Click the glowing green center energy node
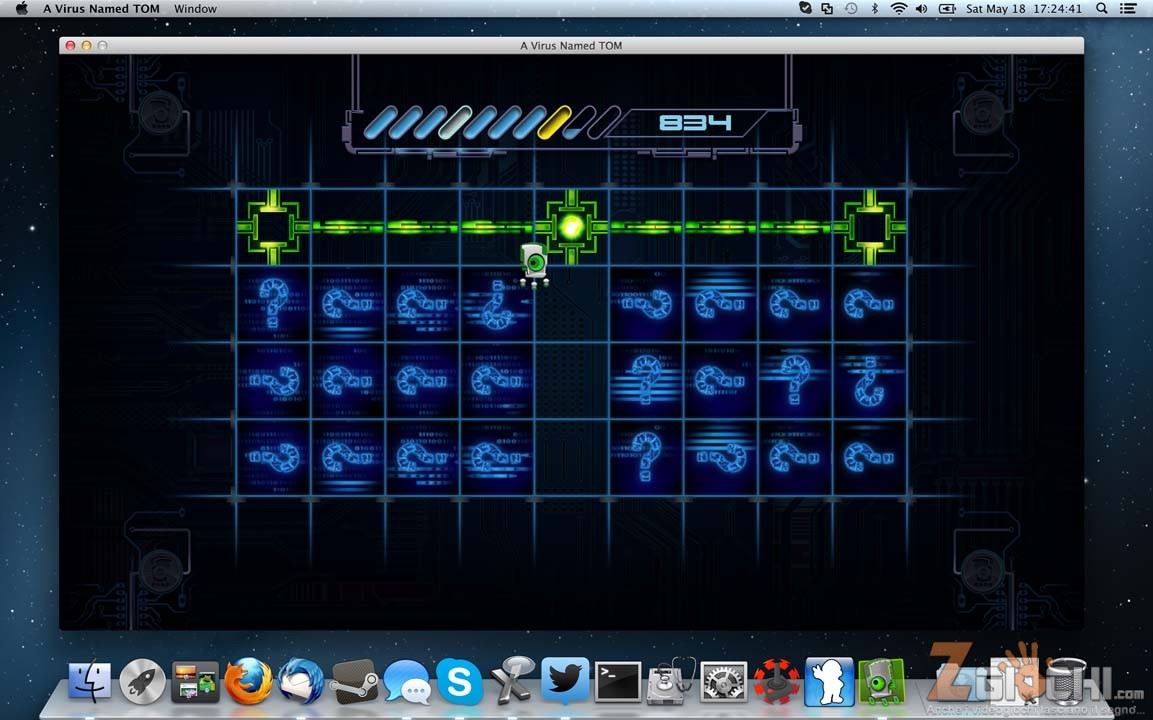 point(572,227)
